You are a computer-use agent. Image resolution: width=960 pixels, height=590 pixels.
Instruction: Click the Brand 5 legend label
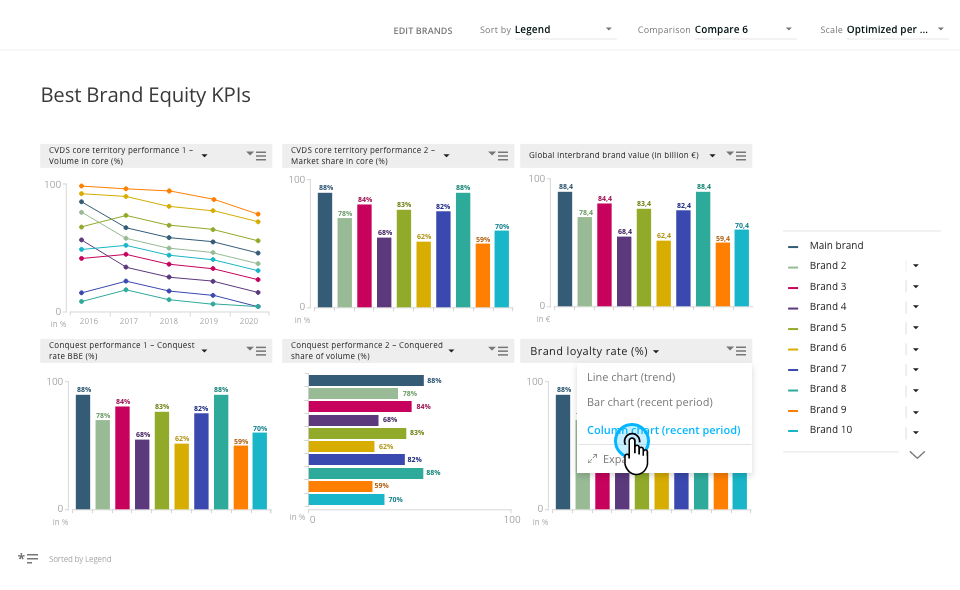pos(828,327)
